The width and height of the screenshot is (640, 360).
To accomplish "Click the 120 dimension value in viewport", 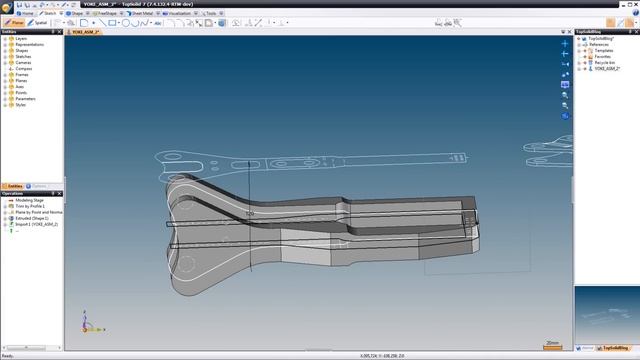I will click(x=250, y=213).
